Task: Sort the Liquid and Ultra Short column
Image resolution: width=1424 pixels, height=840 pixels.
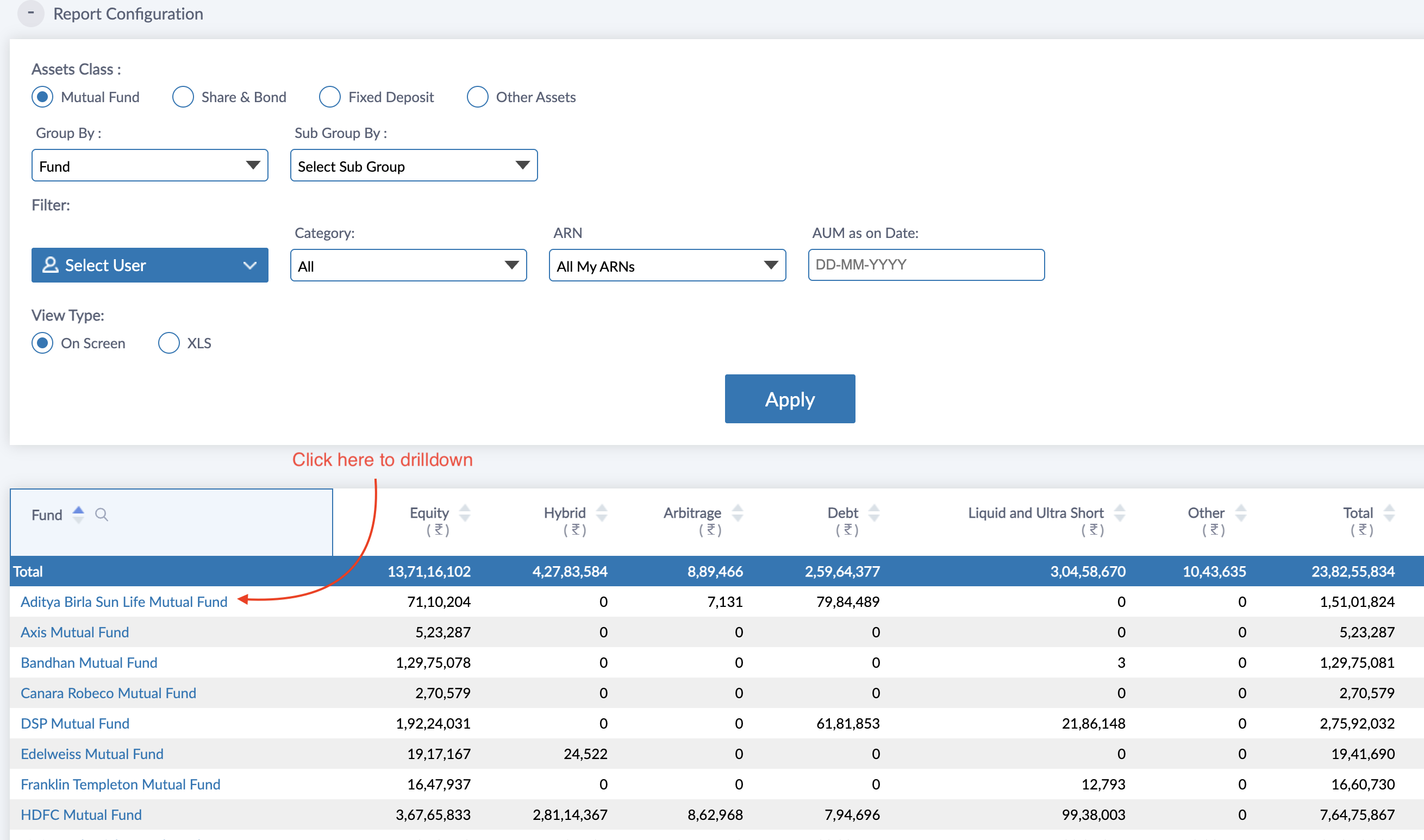Action: pyautogui.click(x=1120, y=513)
